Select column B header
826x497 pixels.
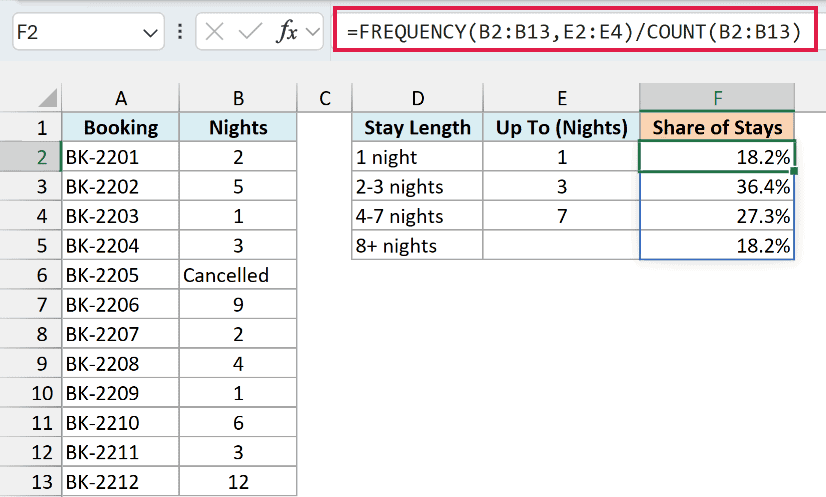(238, 98)
